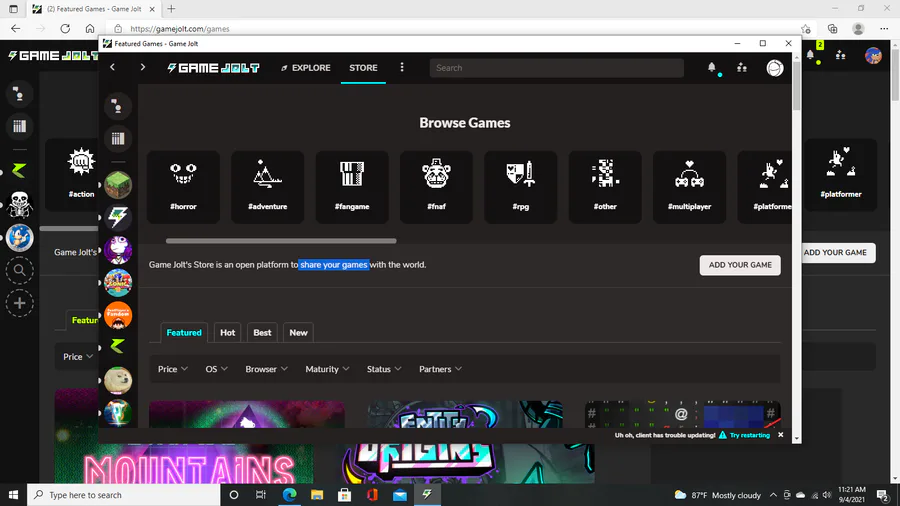Open user avatar menu in client window
Image resolution: width=900 pixels, height=506 pixels.
[x=774, y=68]
